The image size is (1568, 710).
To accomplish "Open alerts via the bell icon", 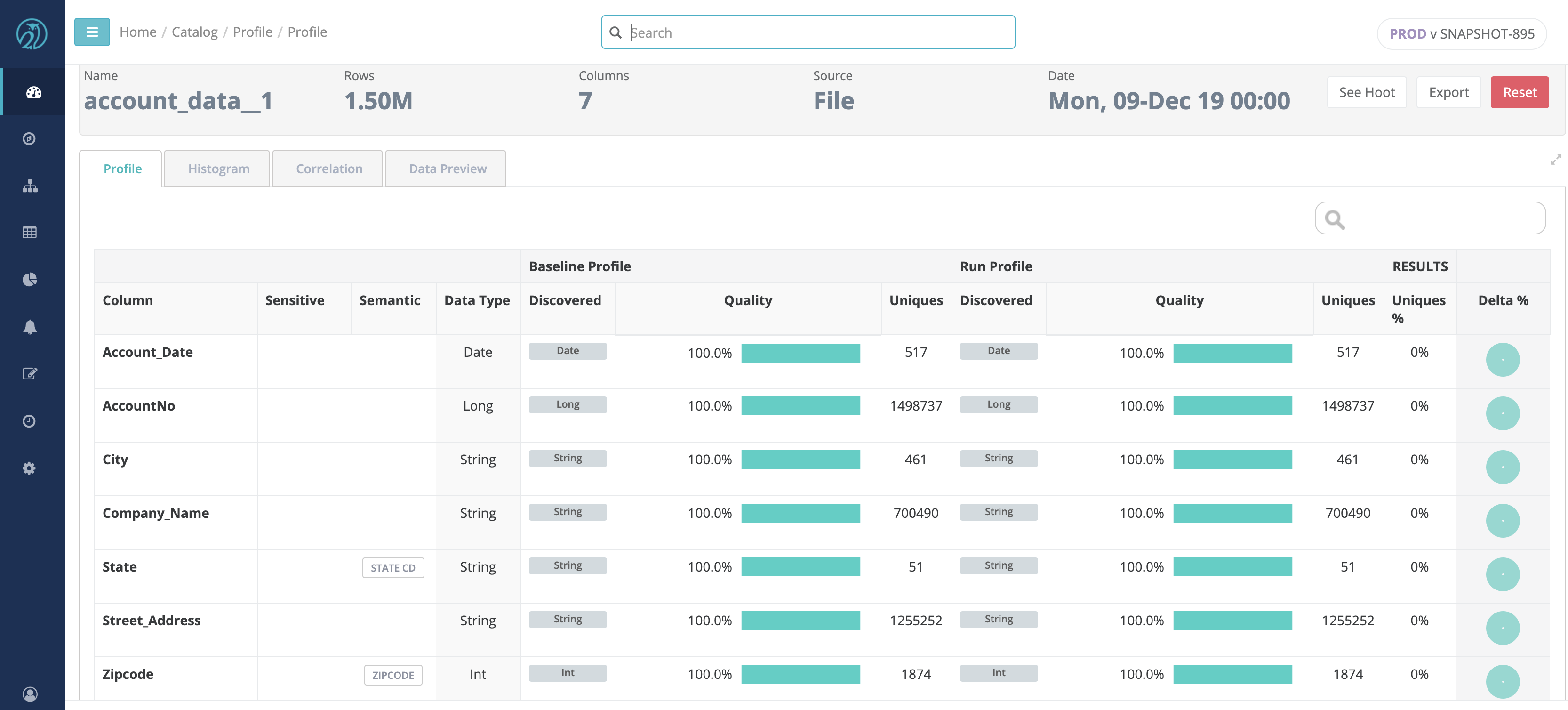I will pyautogui.click(x=29, y=327).
